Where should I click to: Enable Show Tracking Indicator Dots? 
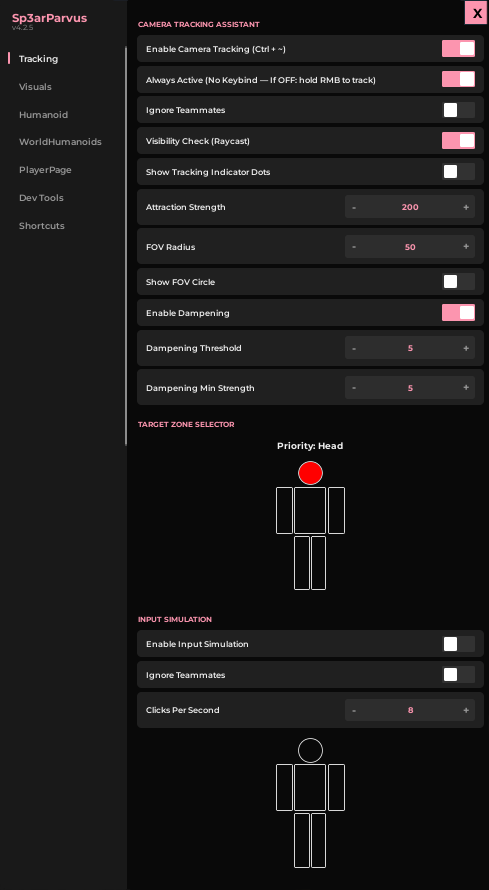tap(458, 171)
